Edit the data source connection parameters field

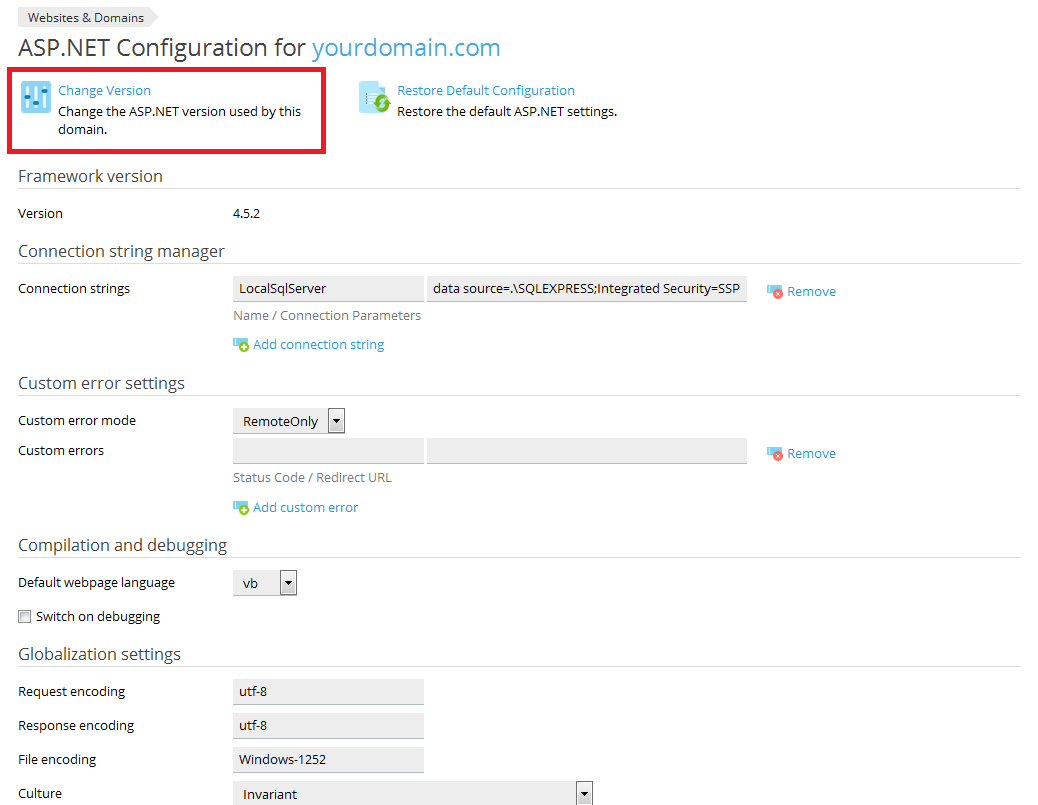coord(587,289)
